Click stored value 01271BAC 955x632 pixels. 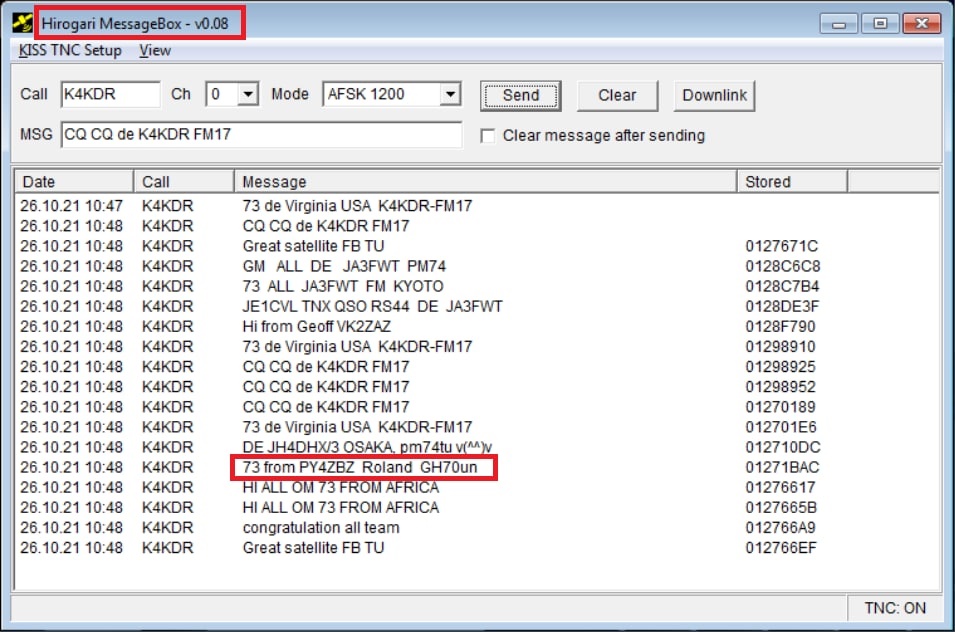pyautogui.click(x=782, y=467)
